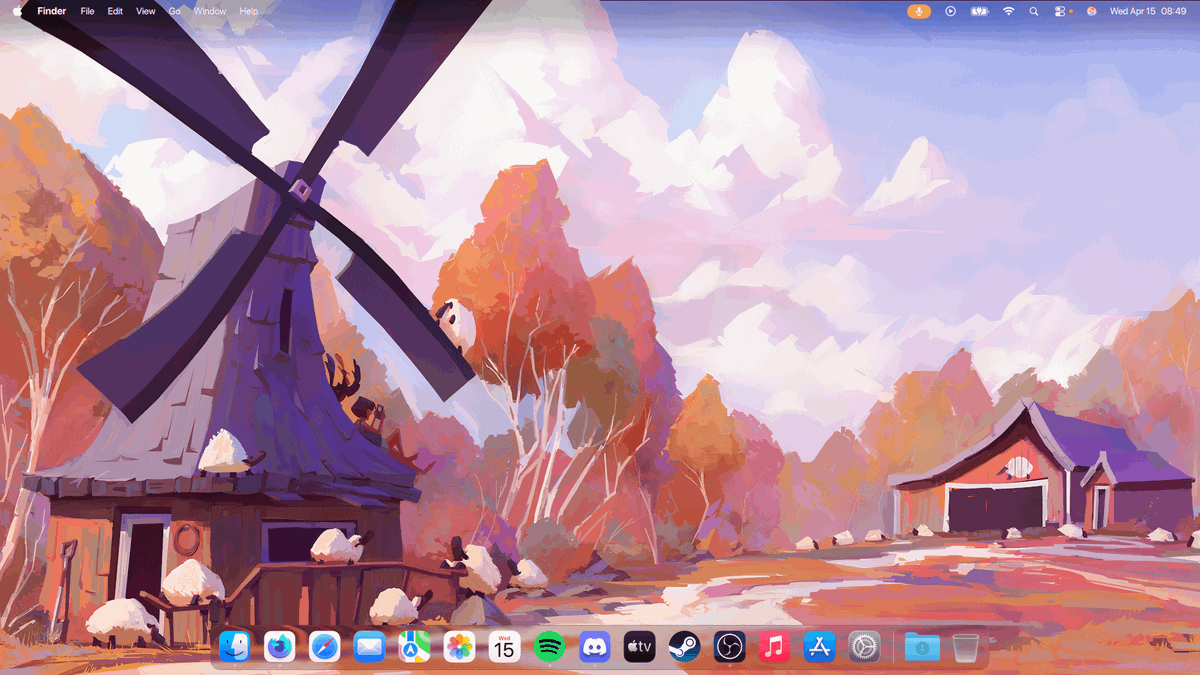Open the Music app

(774, 647)
